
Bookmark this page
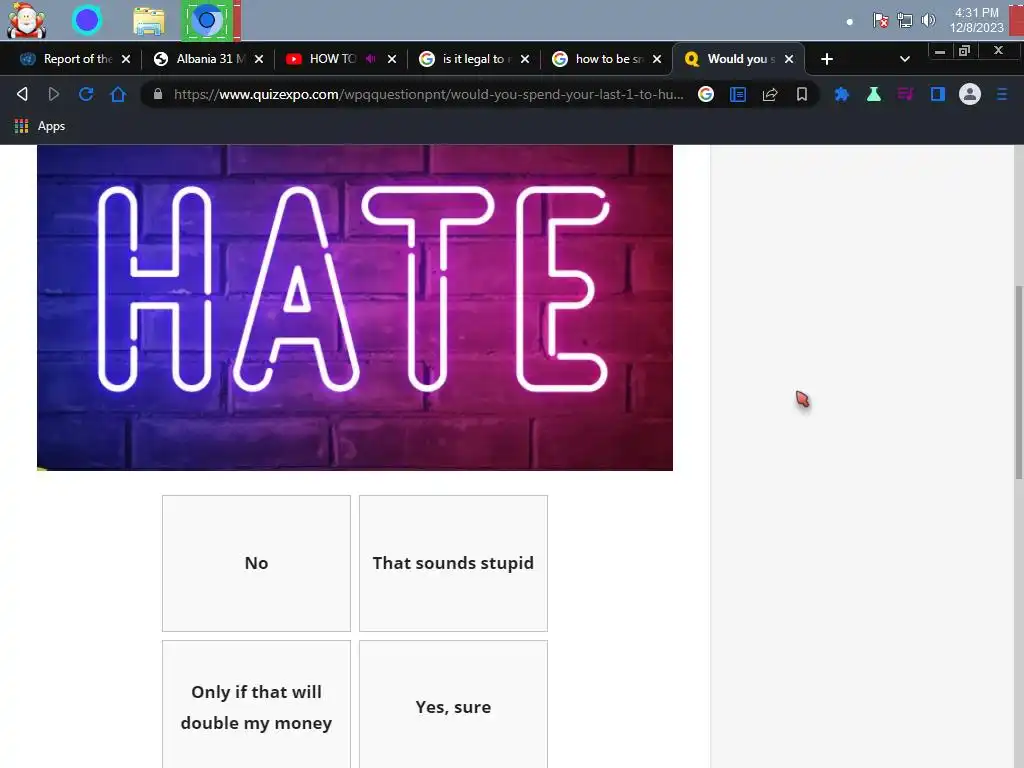[802, 94]
